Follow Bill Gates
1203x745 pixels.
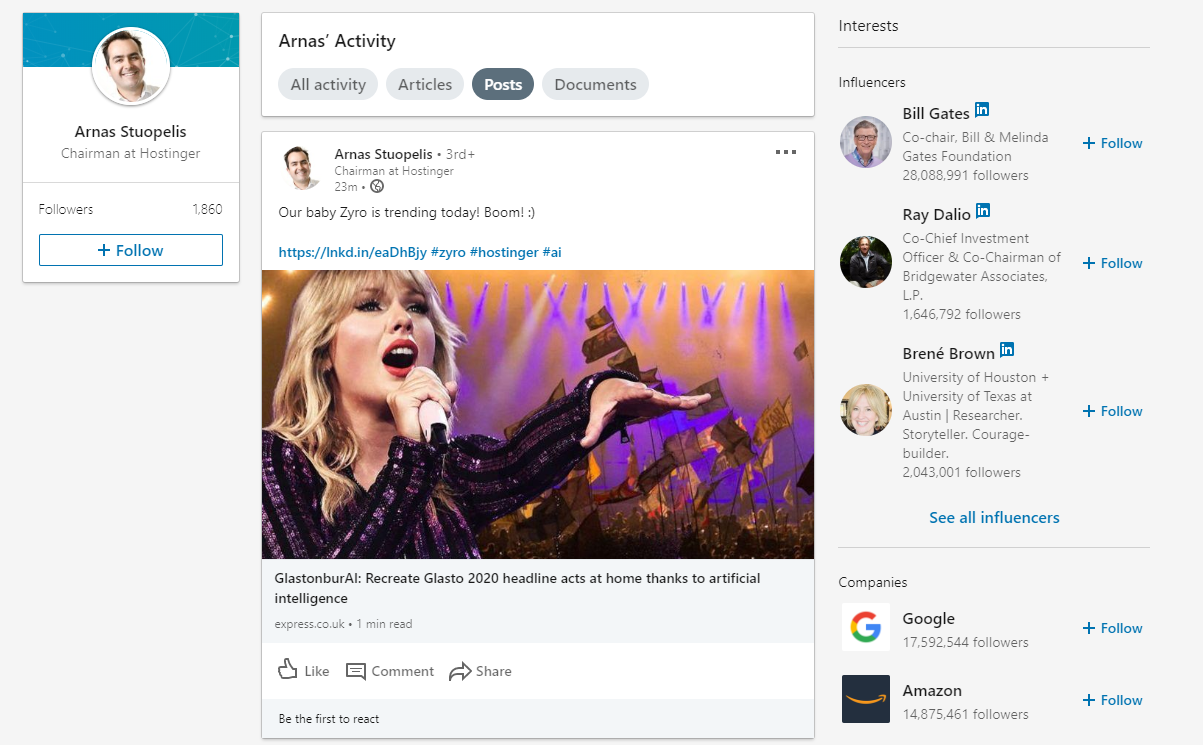pos(1112,143)
